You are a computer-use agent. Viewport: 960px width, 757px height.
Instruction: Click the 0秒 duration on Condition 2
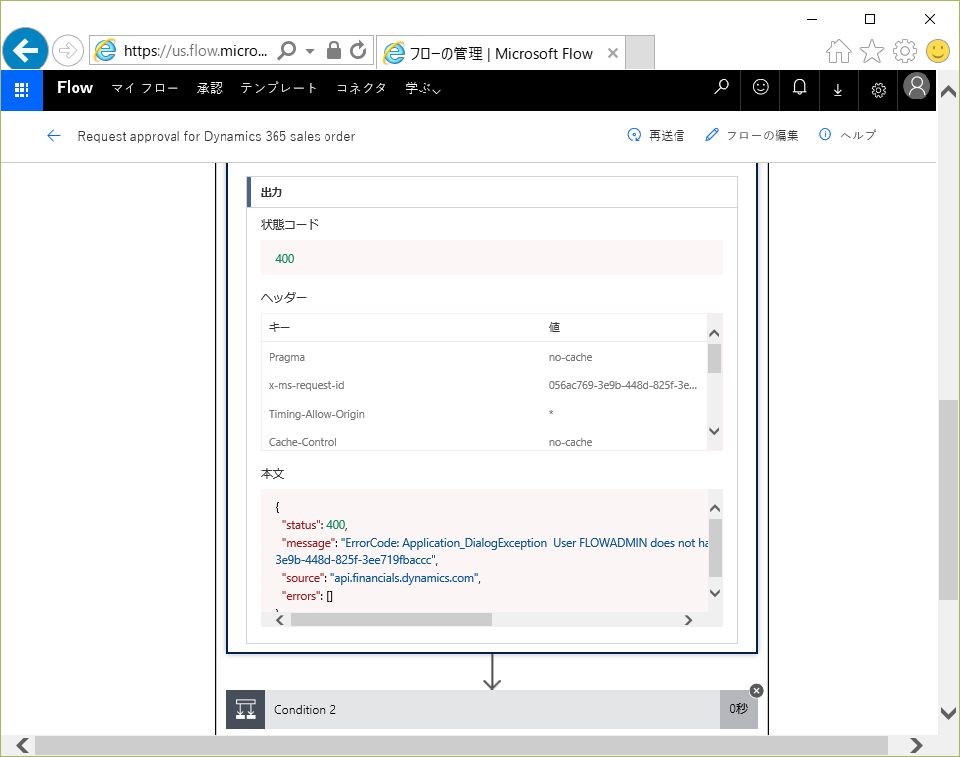click(x=738, y=709)
